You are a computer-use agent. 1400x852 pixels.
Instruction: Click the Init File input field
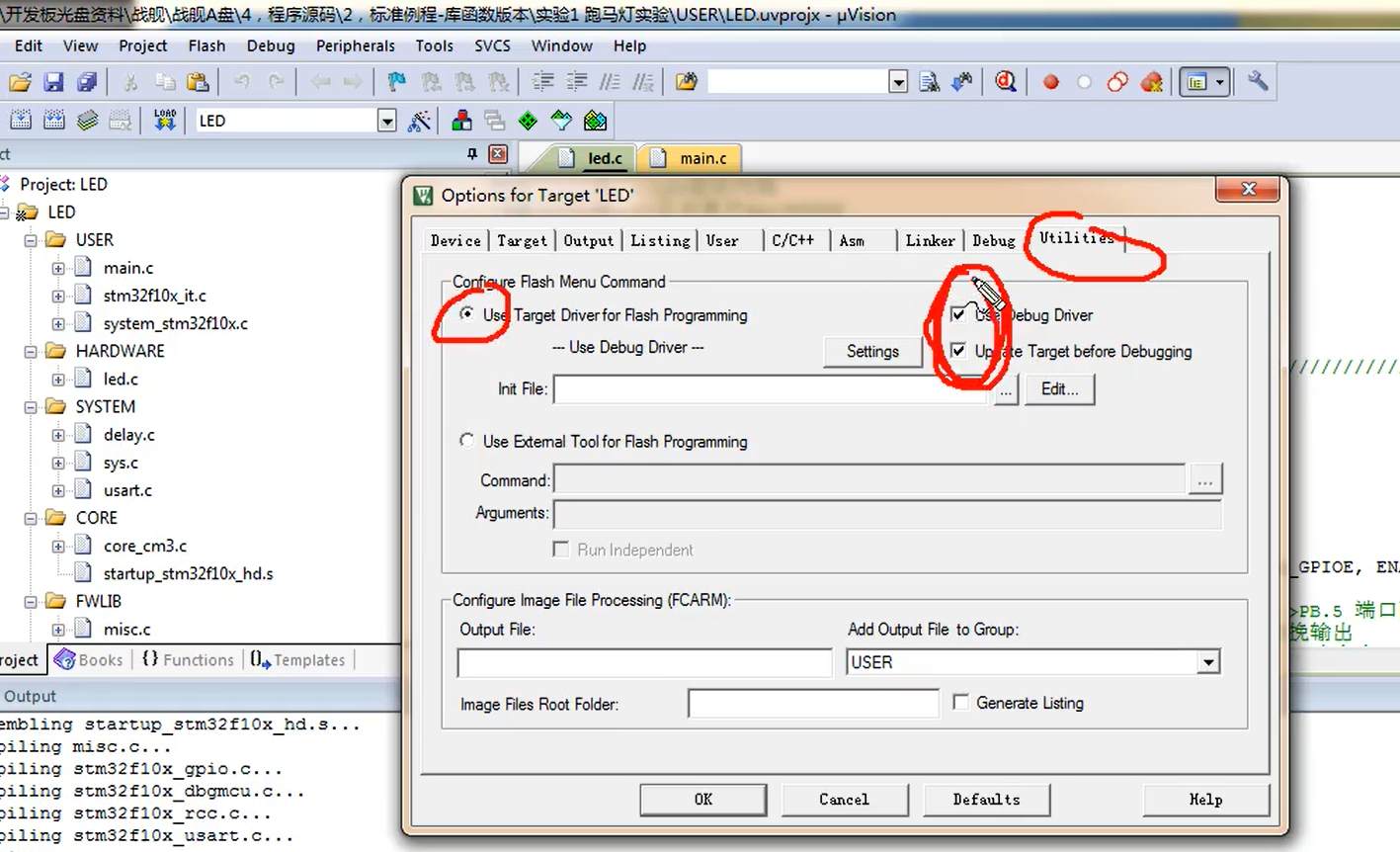click(x=773, y=389)
